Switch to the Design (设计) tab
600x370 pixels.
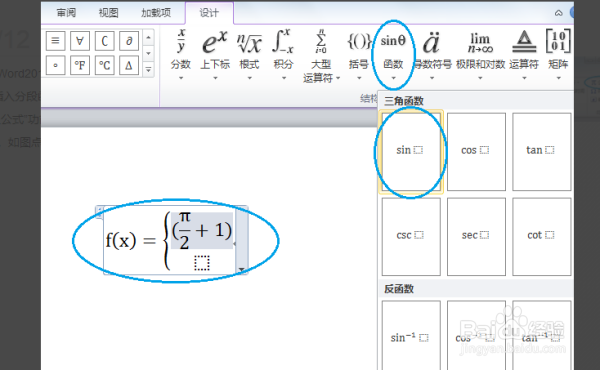(209, 13)
